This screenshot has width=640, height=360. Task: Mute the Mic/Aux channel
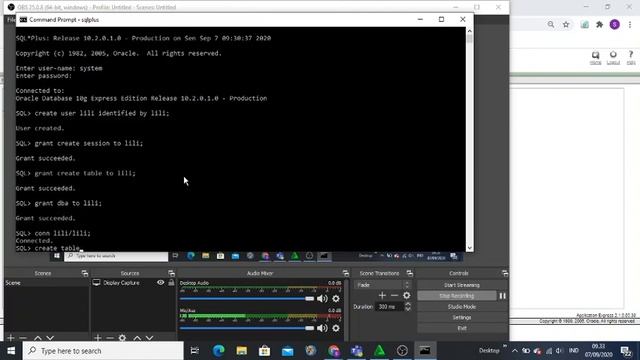[322, 328]
